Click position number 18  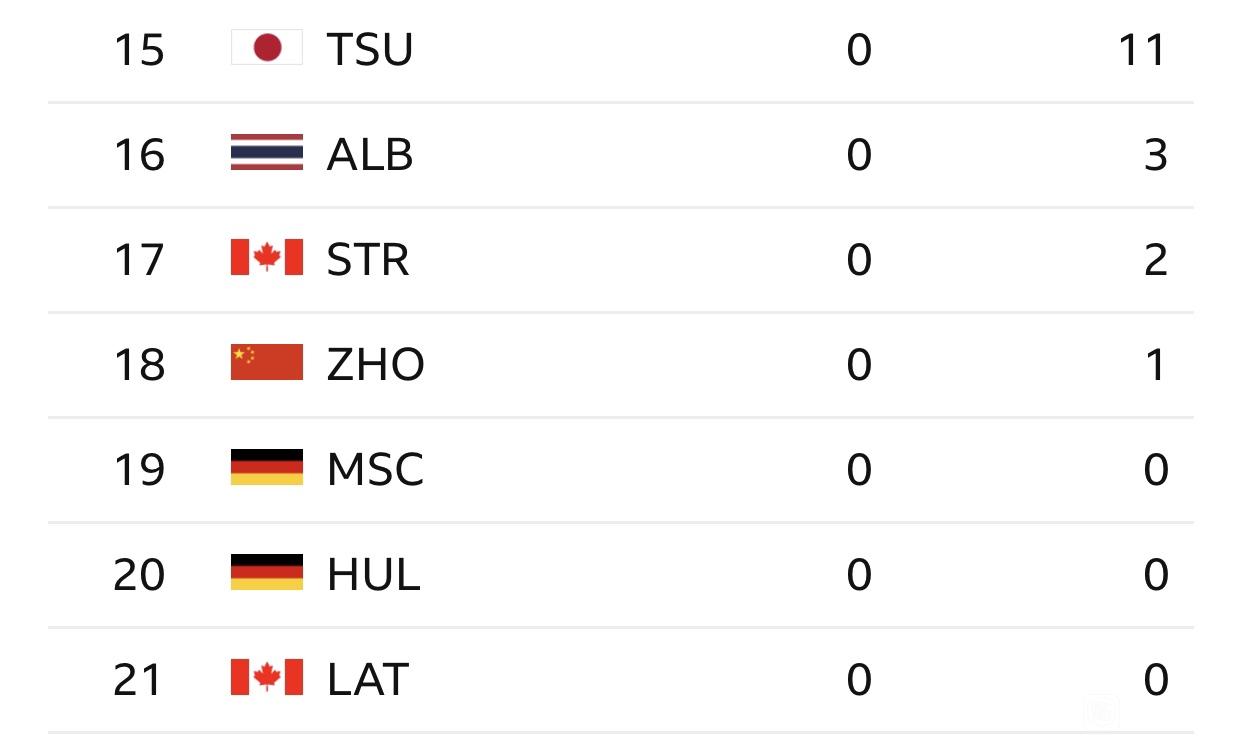pos(139,365)
